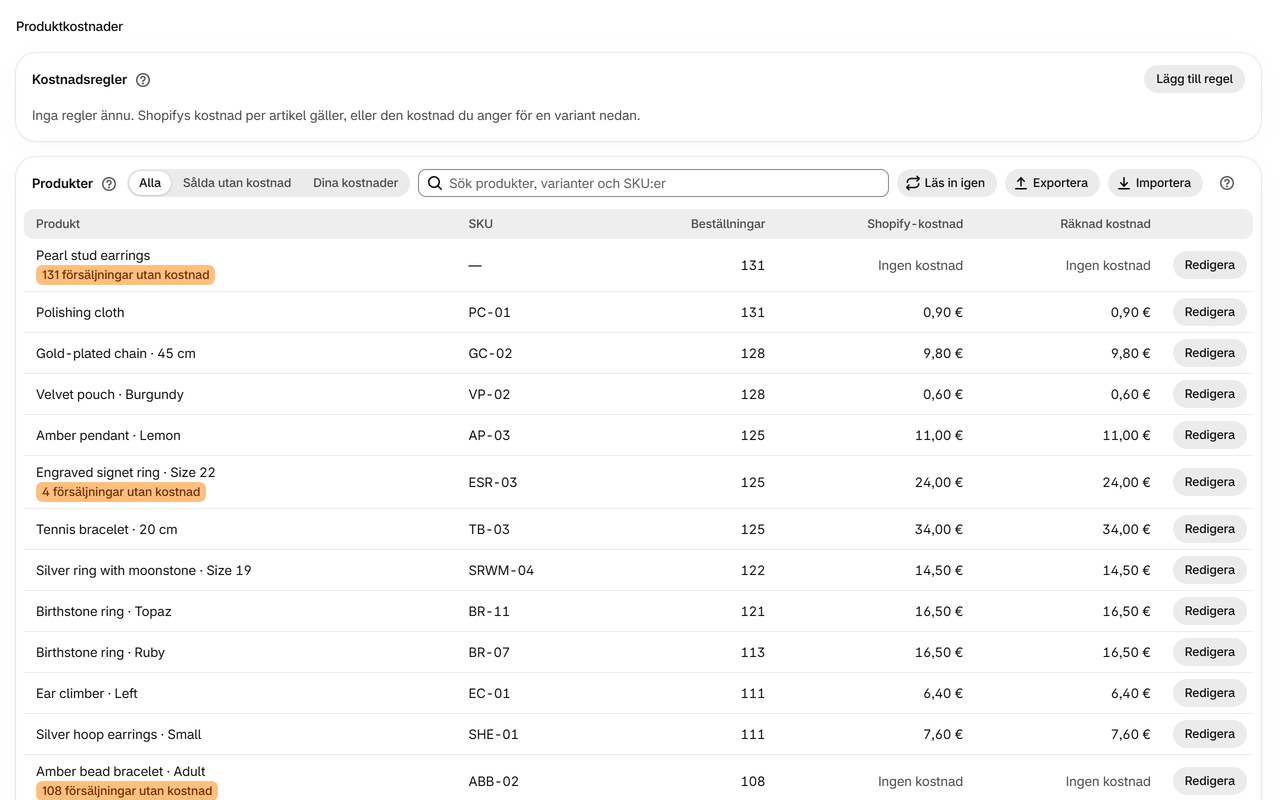Viewport: 1280px width, 800px height.
Task: Show the Dina kostnader filter
Action: coord(355,183)
